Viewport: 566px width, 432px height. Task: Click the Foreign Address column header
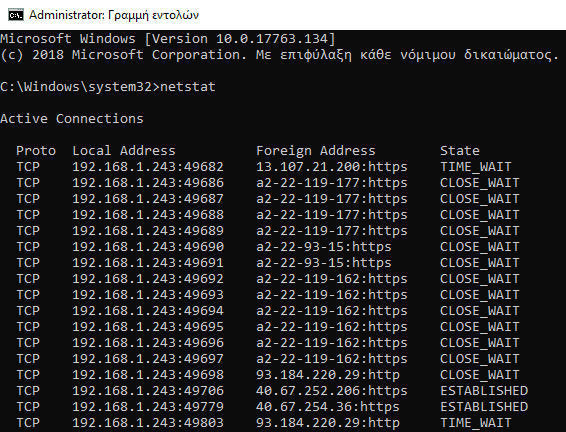(316, 150)
